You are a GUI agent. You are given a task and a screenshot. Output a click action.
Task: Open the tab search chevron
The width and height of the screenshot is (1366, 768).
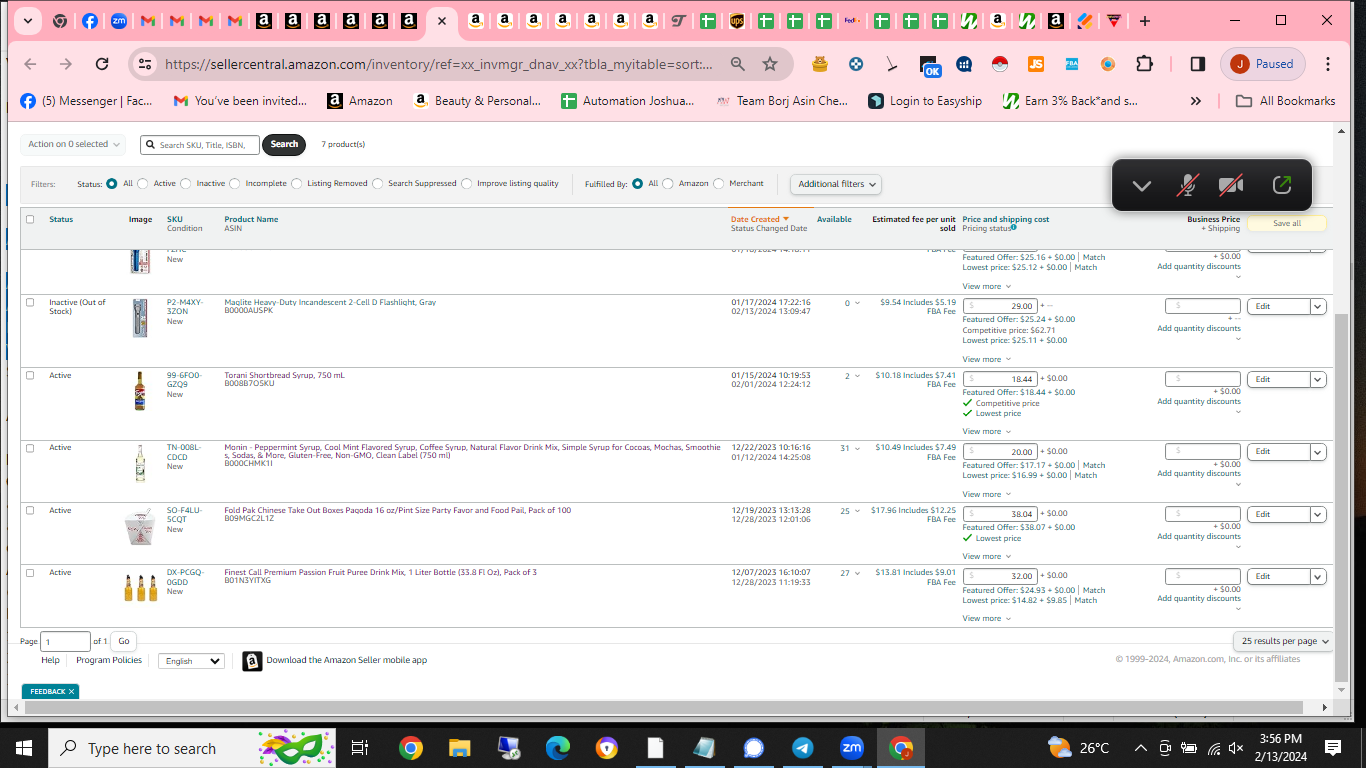pyautogui.click(x=27, y=21)
